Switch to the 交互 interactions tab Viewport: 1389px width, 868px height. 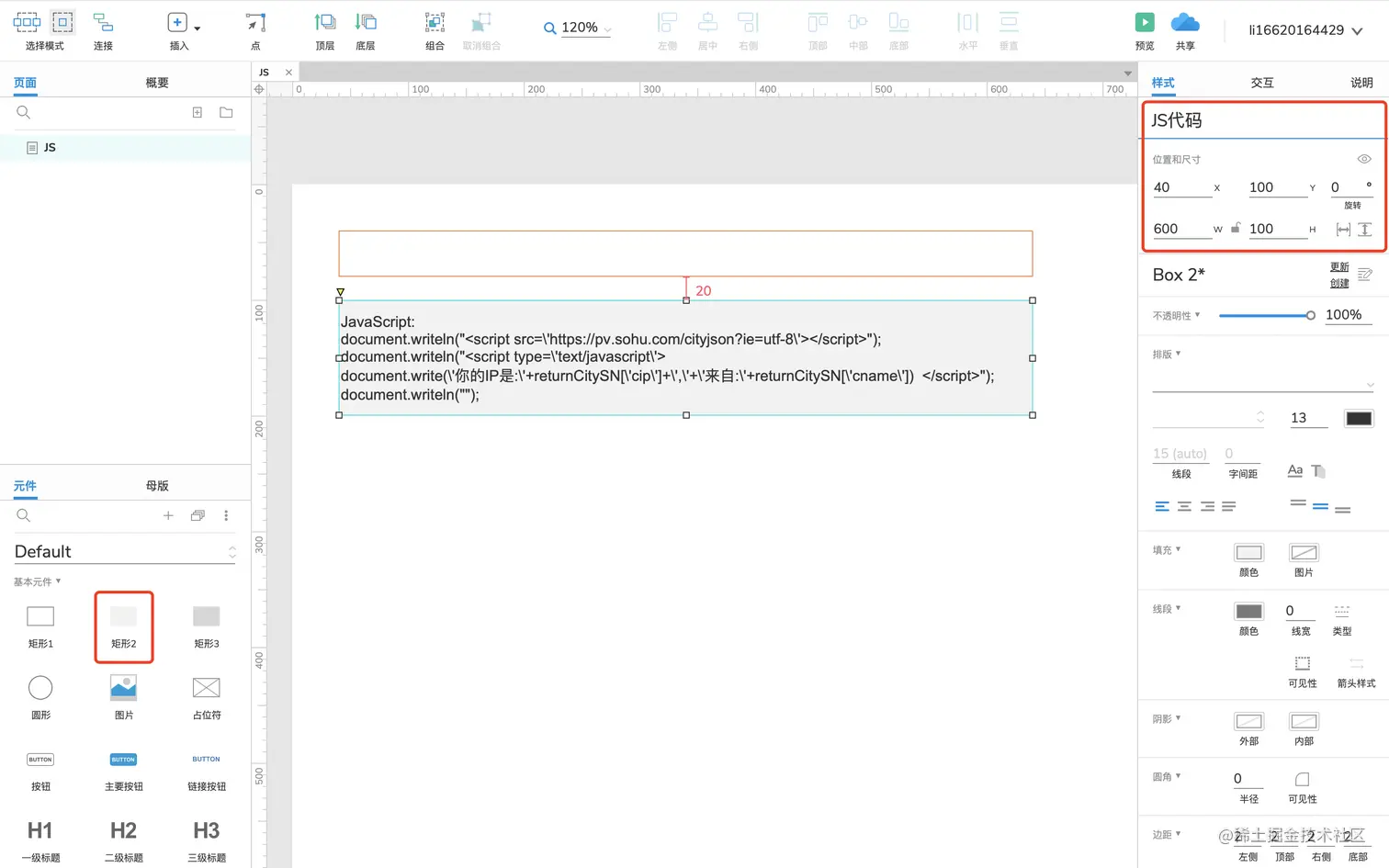point(1262,83)
